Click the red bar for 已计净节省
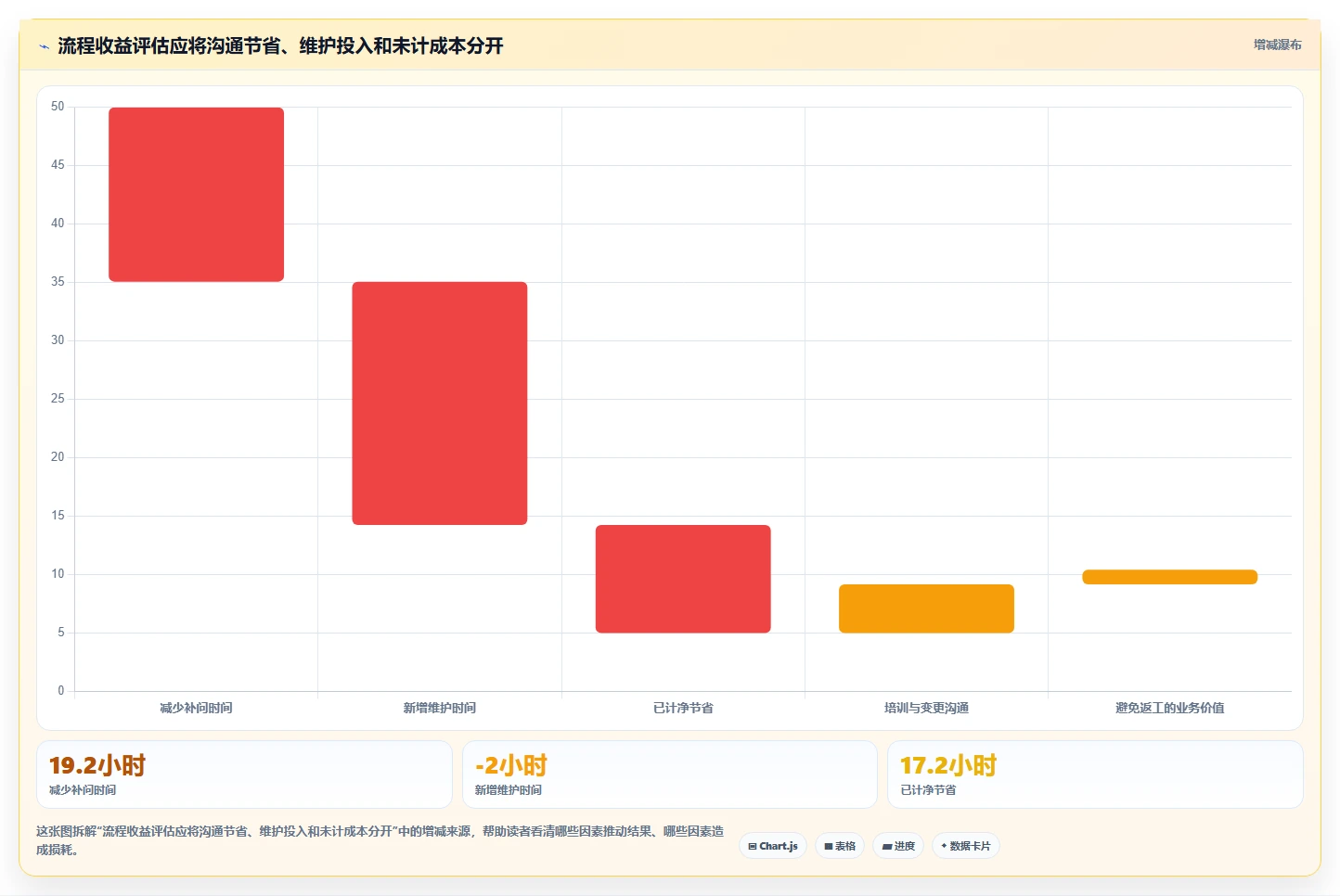1340x896 pixels. (x=683, y=579)
